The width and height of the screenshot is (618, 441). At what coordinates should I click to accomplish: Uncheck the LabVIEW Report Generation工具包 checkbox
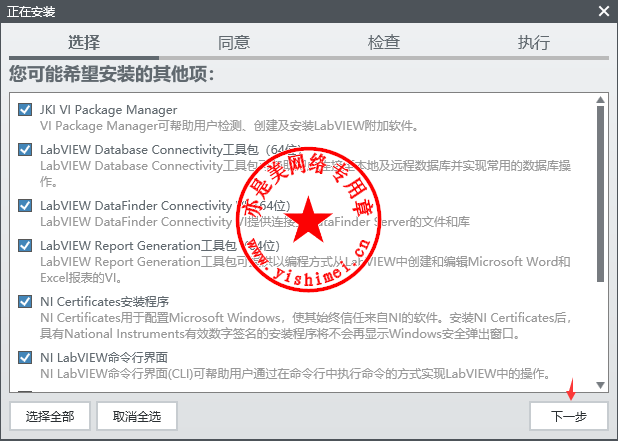click(x=25, y=245)
